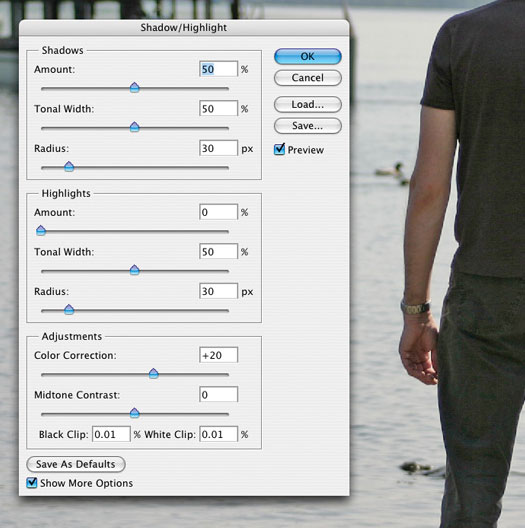
Task: Focus the Black Clip value field
Action: 111,434
